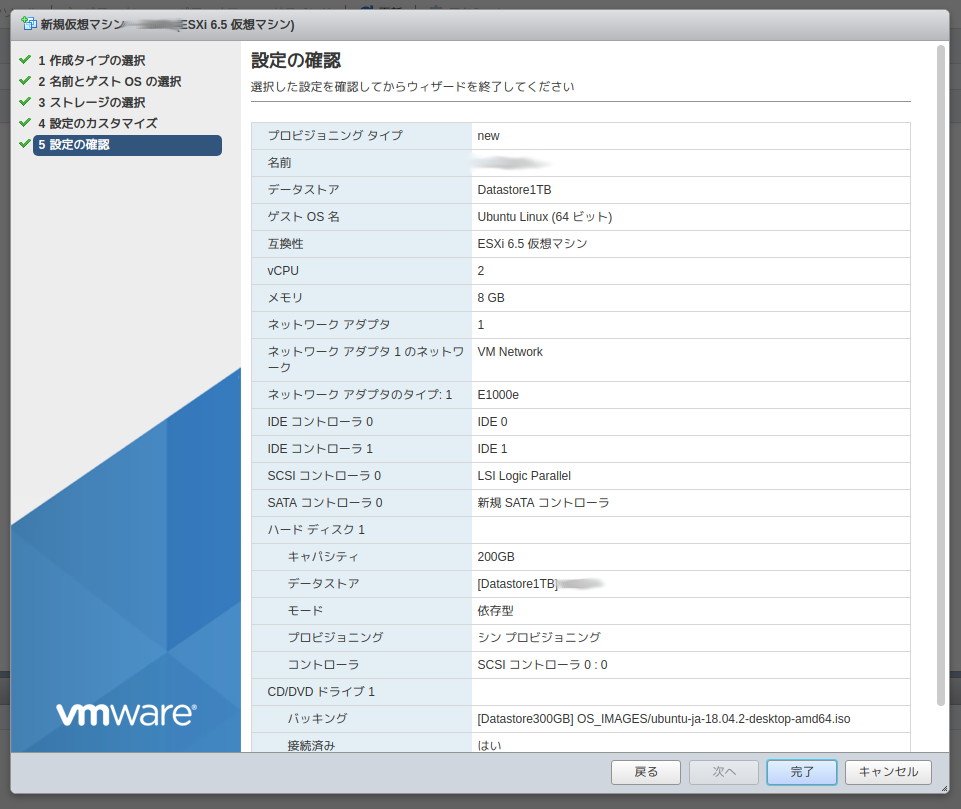Click the プロビジョニング タイプ label
Screen dimensions: 961x809
[335, 136]
